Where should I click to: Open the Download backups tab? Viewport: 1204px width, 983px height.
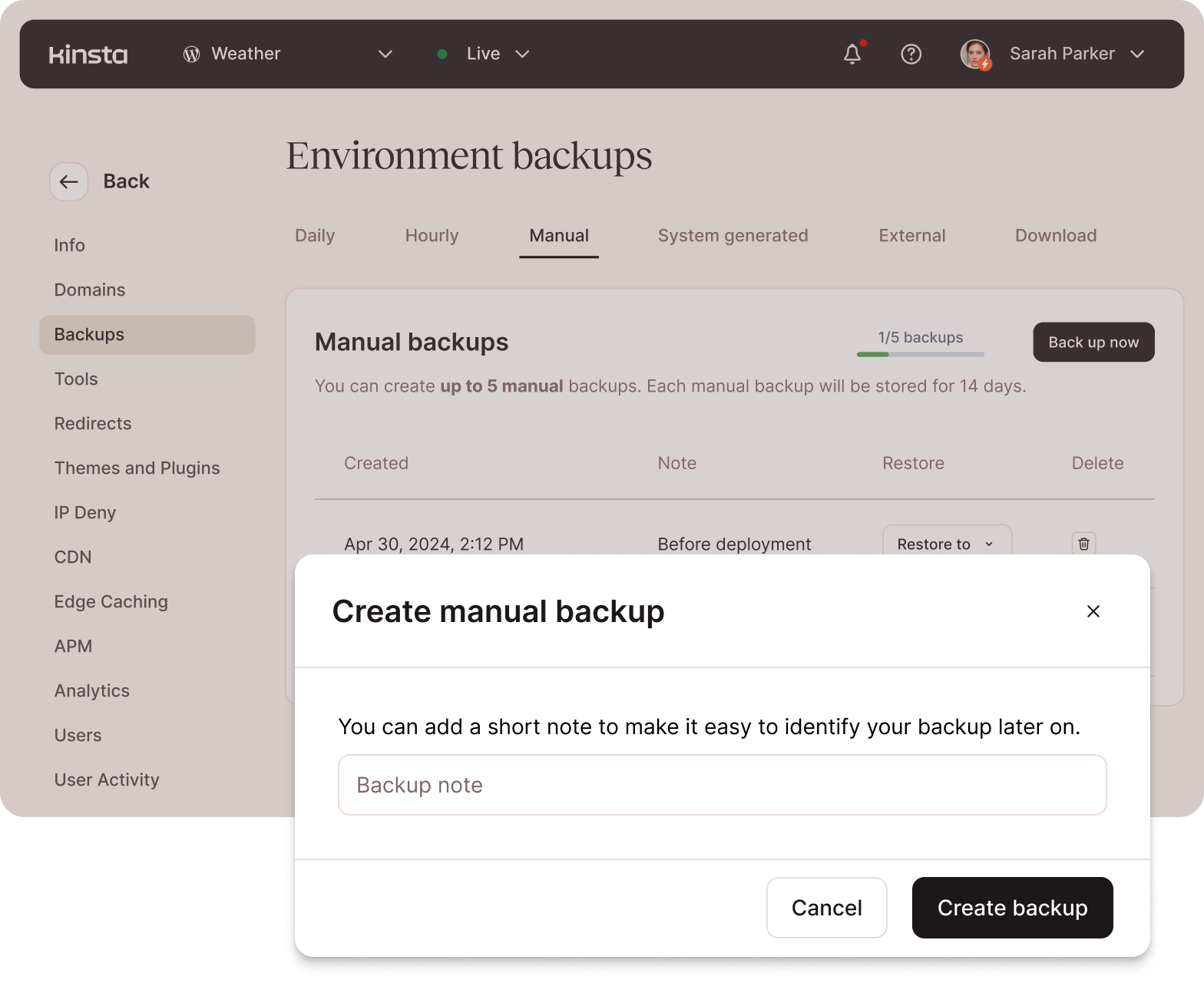pyautogui.click(x=1055, y=236)
